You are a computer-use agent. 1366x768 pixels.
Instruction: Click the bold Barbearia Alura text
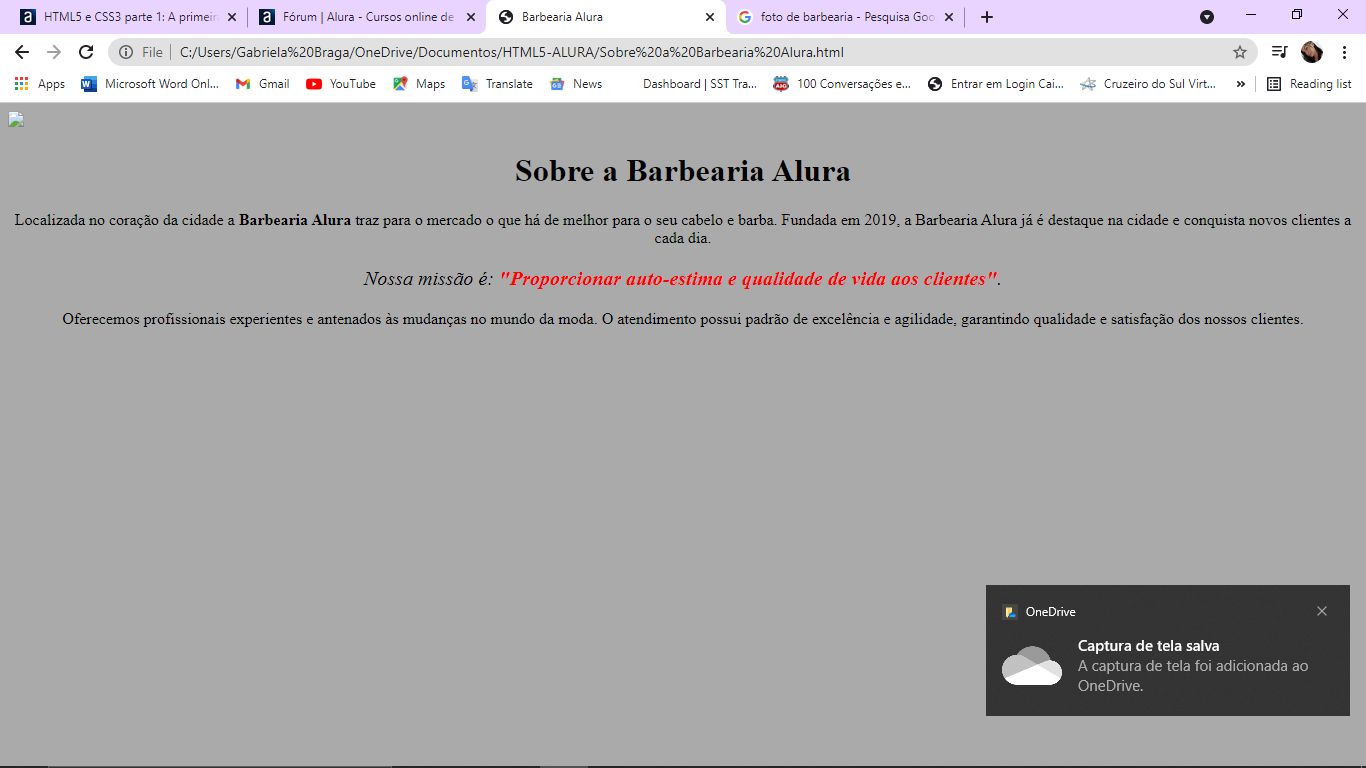point(295,220)
